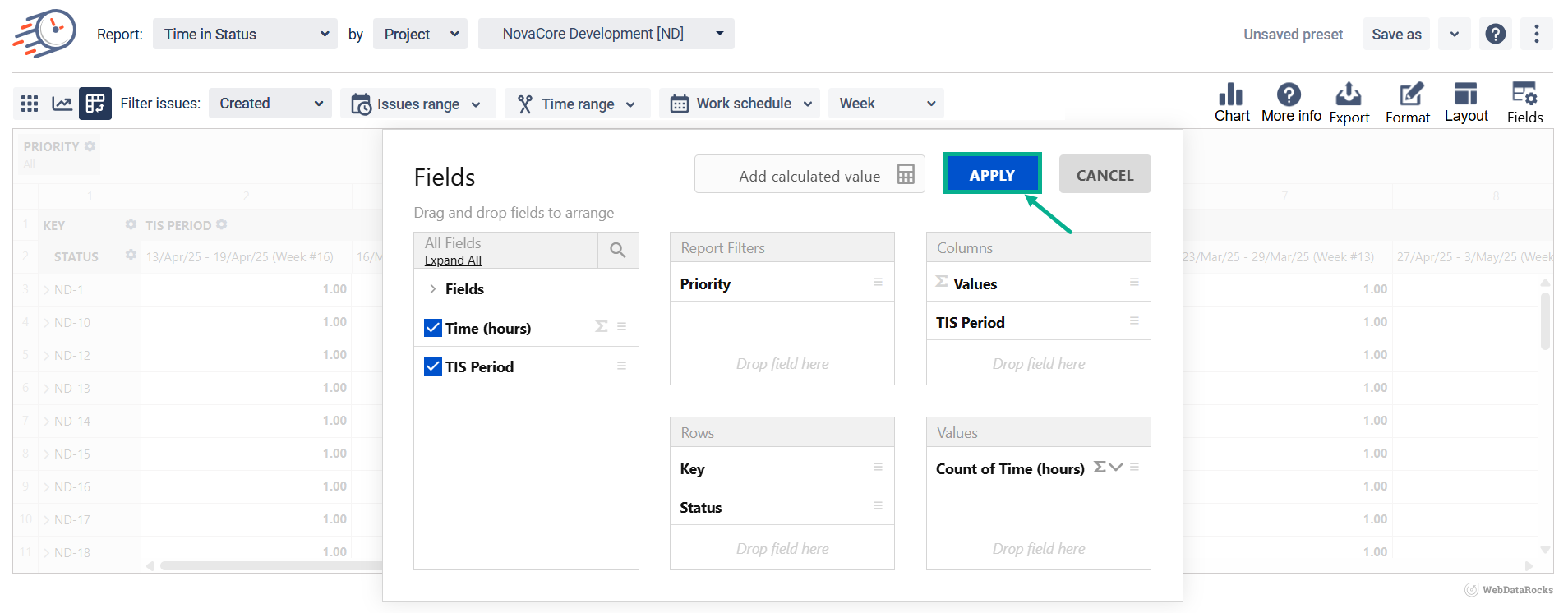The image size is (1568, 613).
Task: Switch to line chart view icon
Action: click(x=62, y=104)
